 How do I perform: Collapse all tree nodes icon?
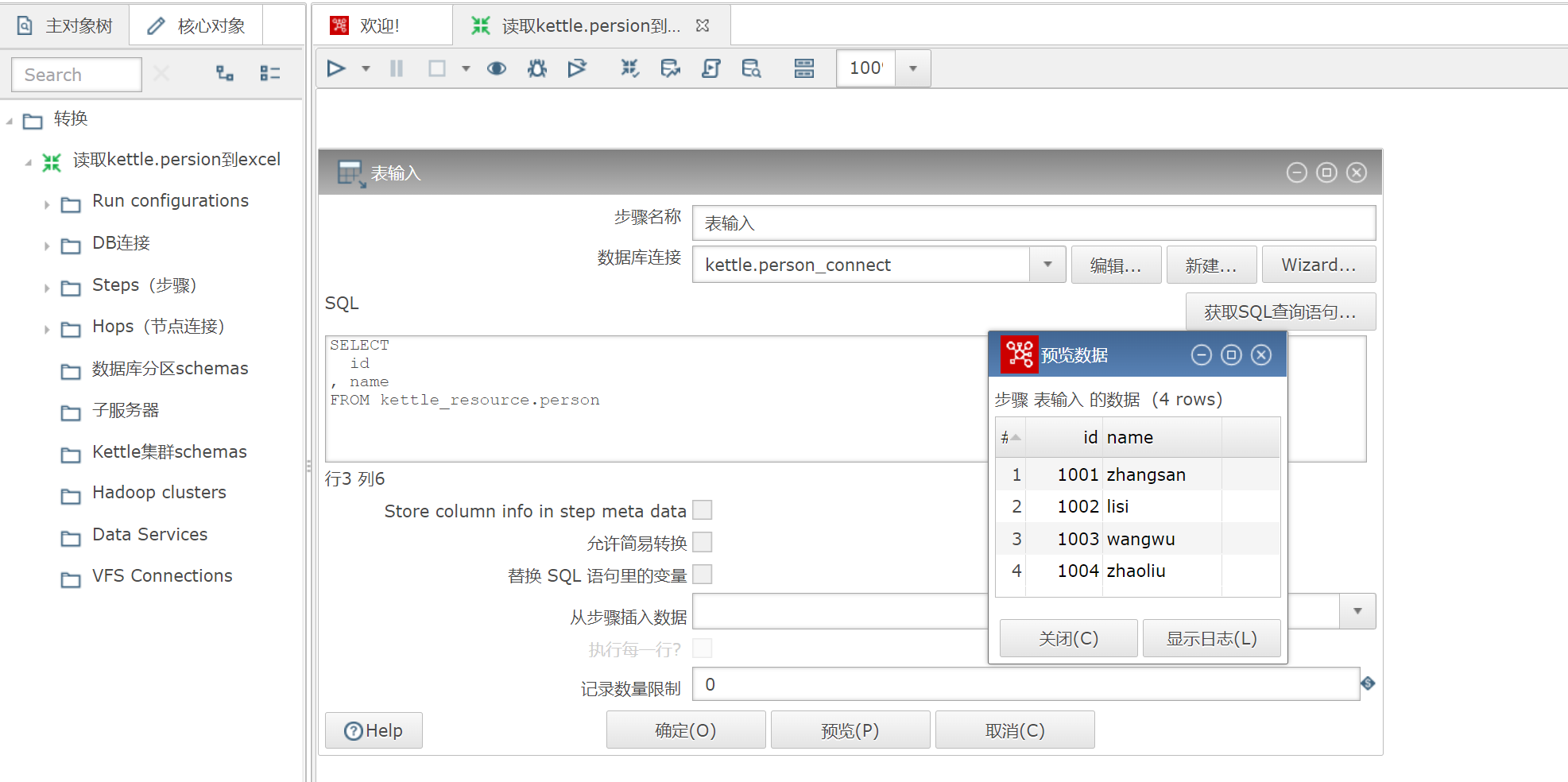point(270,74)
